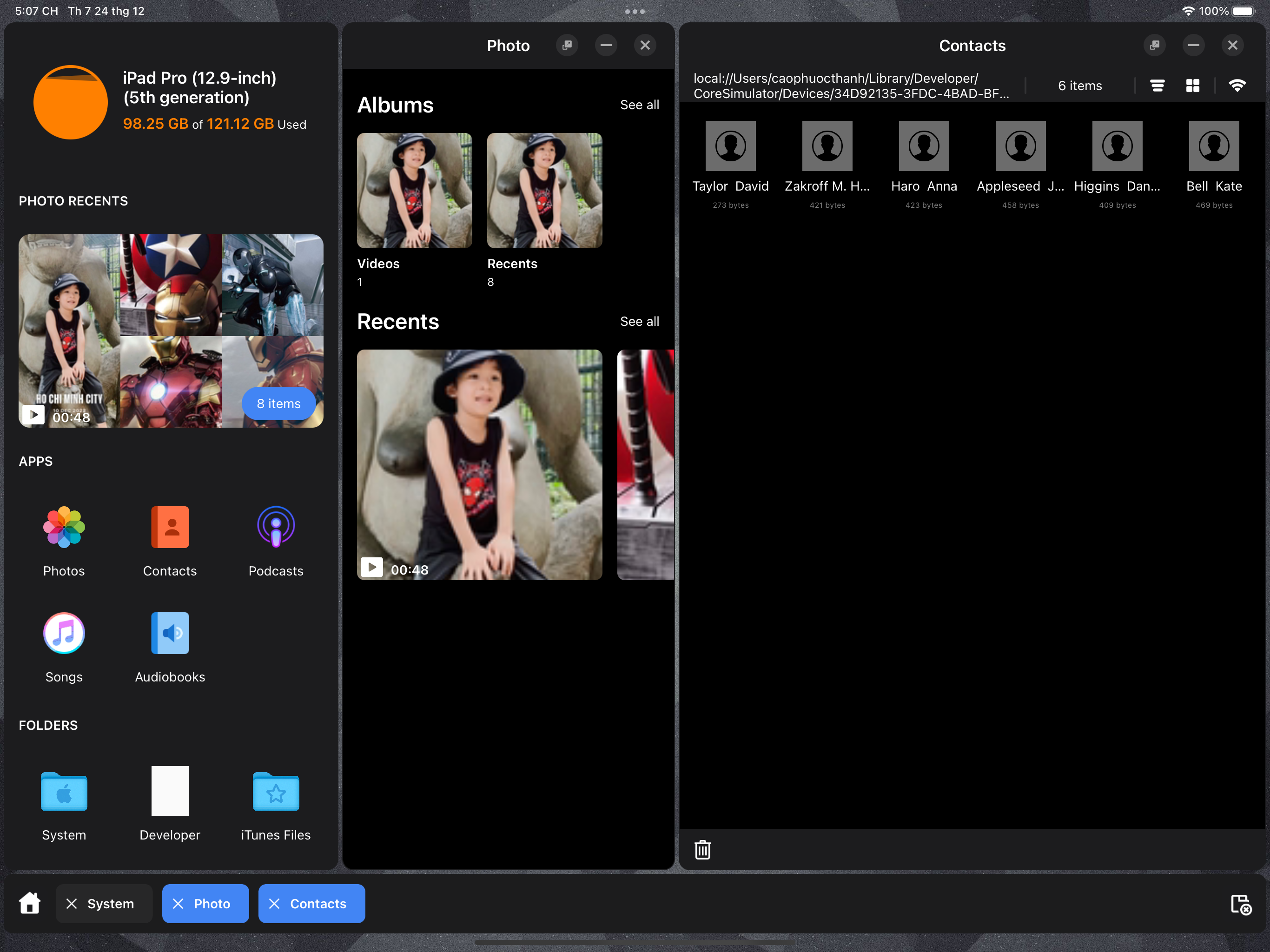
Task: Open the black Iron Man armor photo
Action: 272,285
